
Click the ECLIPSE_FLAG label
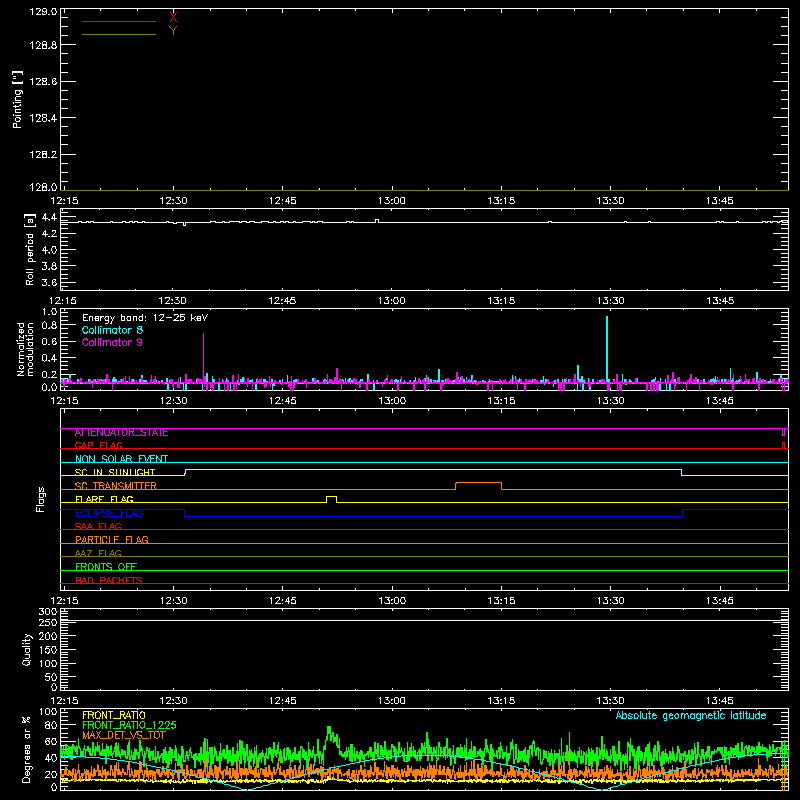(109, 513)
